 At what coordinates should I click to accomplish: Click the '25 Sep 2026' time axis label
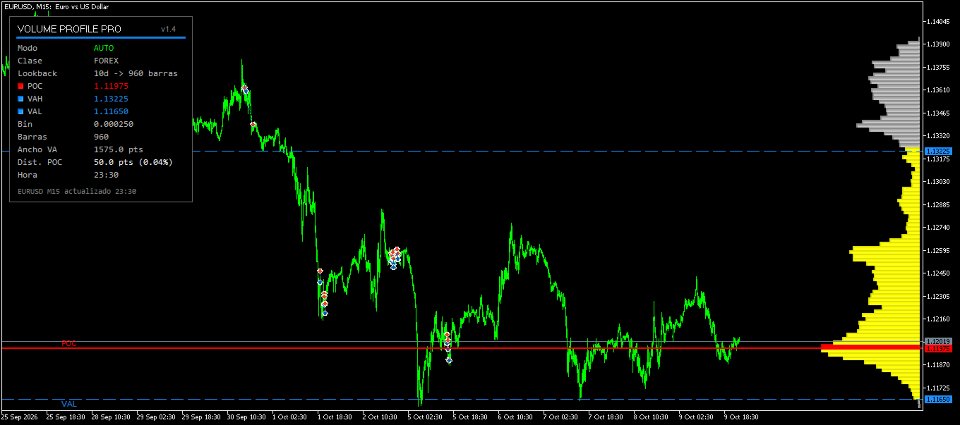18,417
